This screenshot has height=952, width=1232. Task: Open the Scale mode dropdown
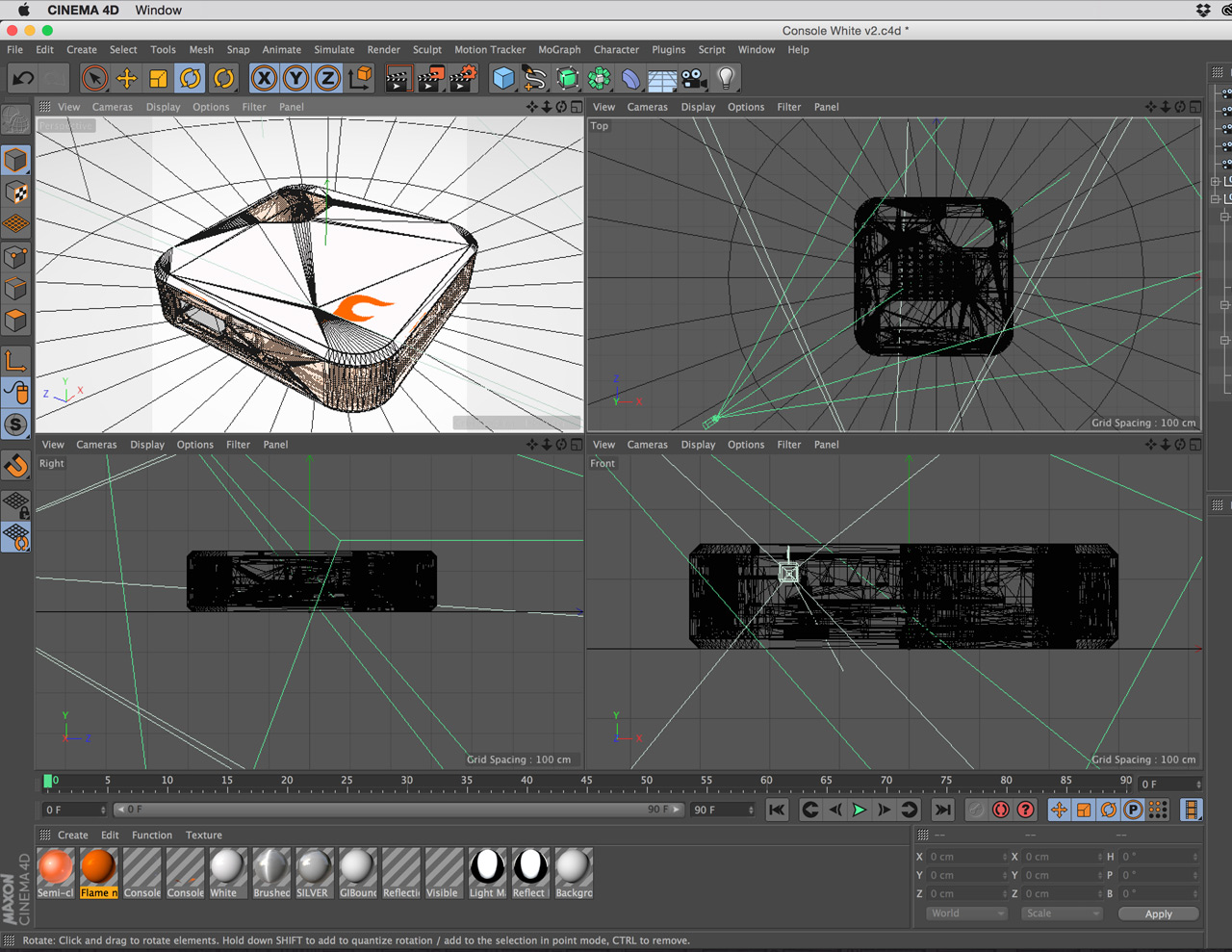coord(1062,913)
